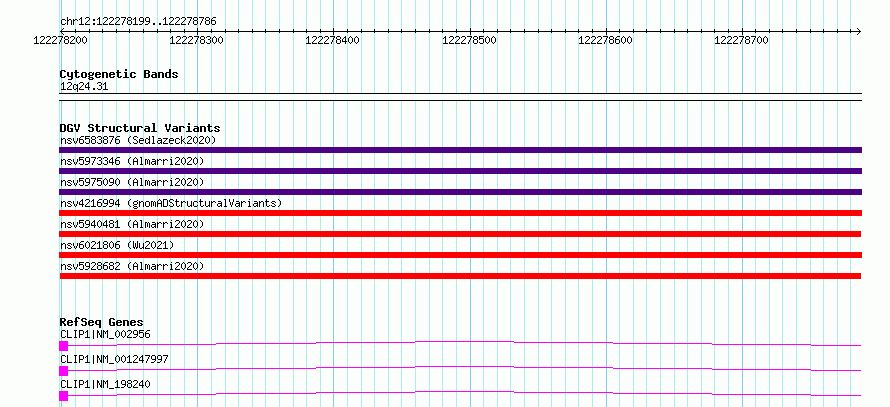This screenshot has height=407, width=890.
Task: Click the intron line of CLIP1|NM_001247997
Action: [x=464, y=368]
